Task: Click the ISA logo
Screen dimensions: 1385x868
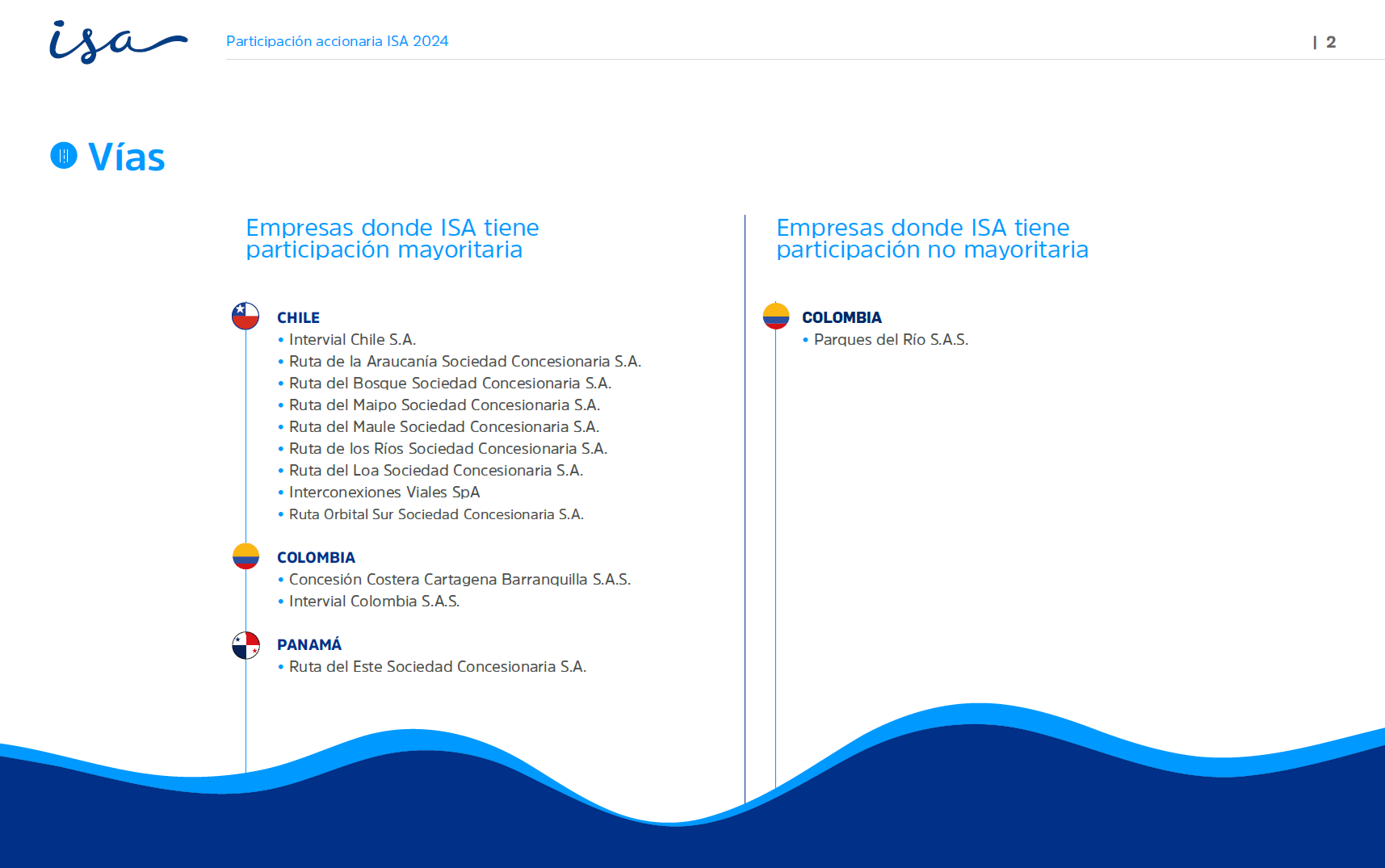Action: [x=118, y=42]
